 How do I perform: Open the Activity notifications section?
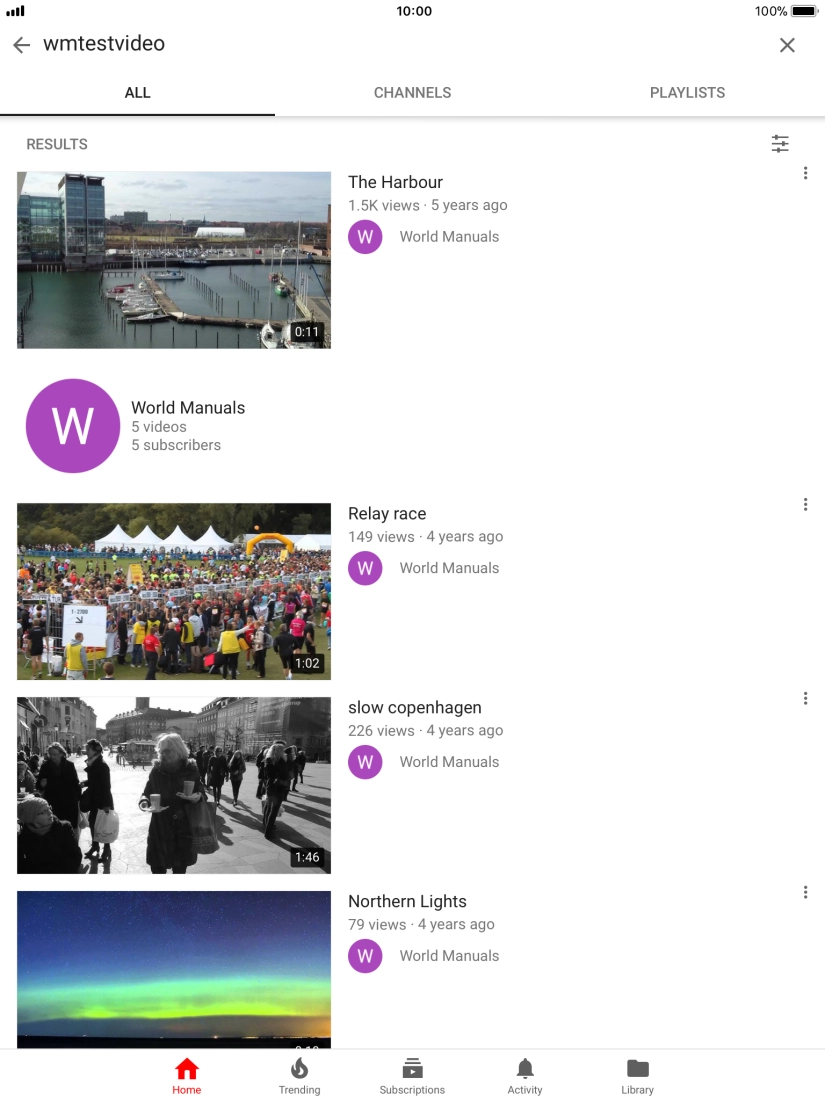pos(524,1075)
